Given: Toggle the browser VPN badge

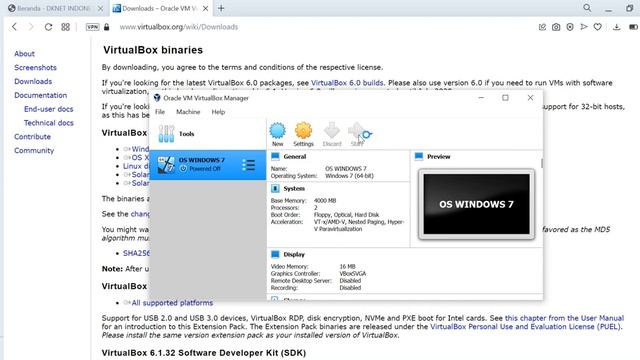Looking at the screenshot, I should point(93,27).
